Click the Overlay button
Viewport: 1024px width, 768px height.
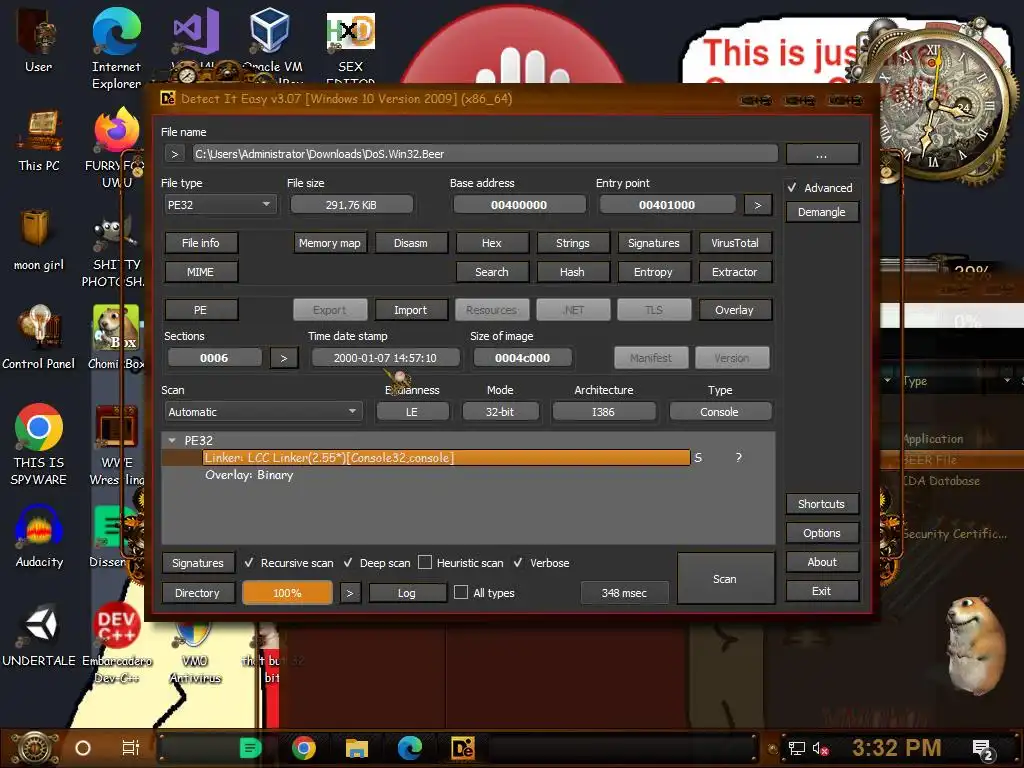735,310
